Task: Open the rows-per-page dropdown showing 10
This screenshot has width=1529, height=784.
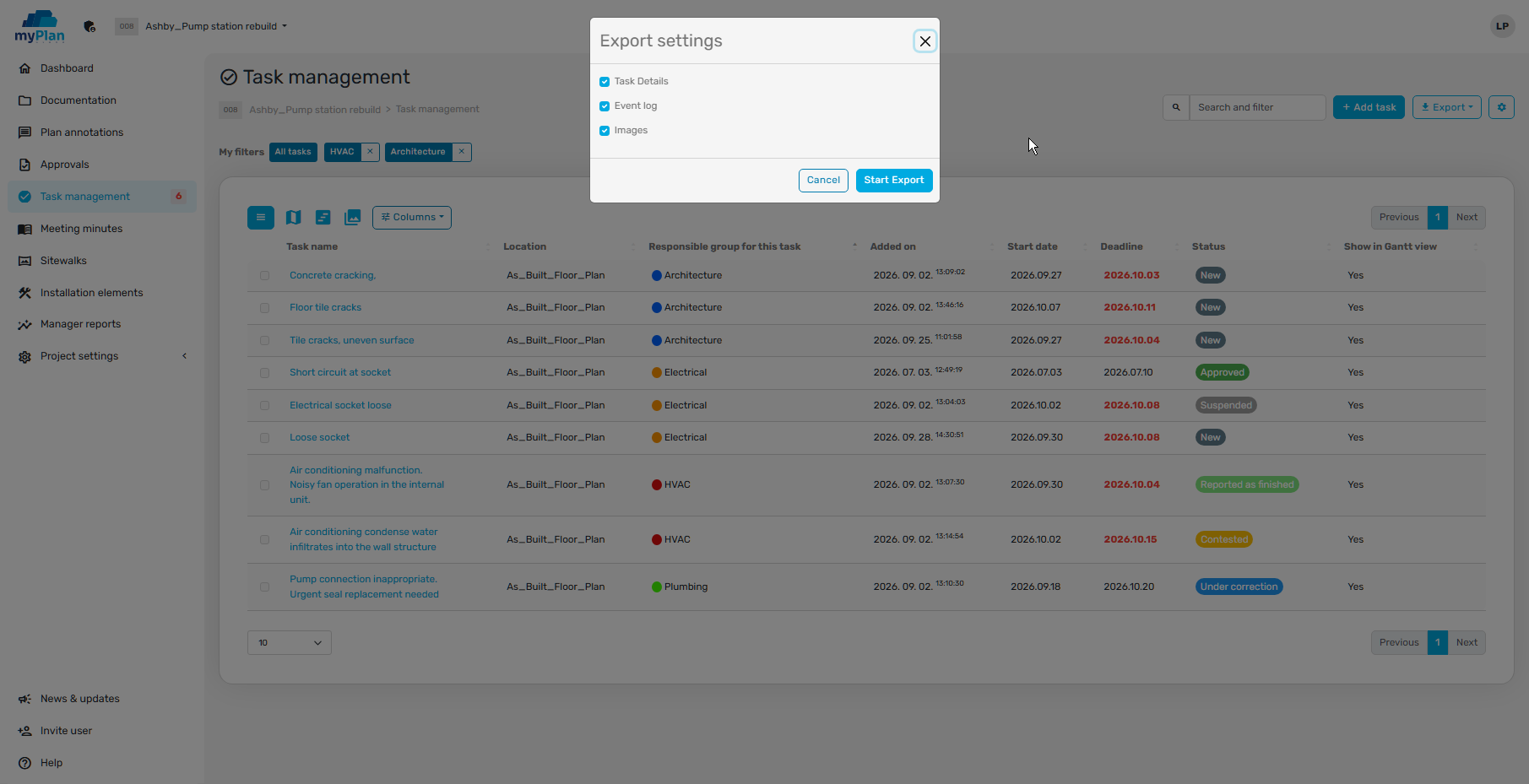Action: tap(290, 643)
